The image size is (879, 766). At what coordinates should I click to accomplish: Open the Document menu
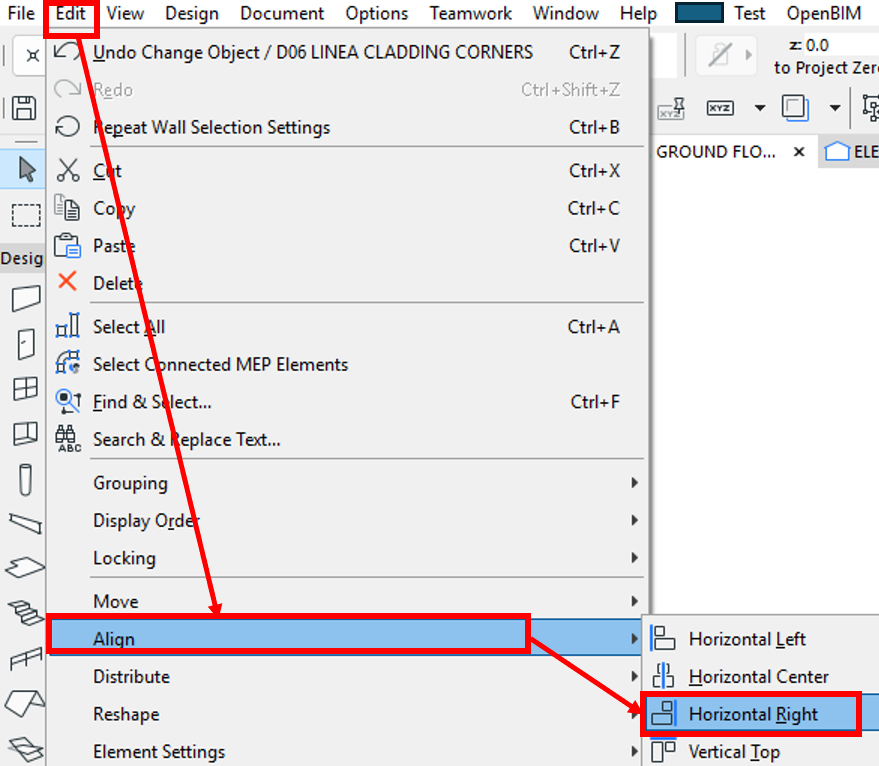click(x=282, y=13)
